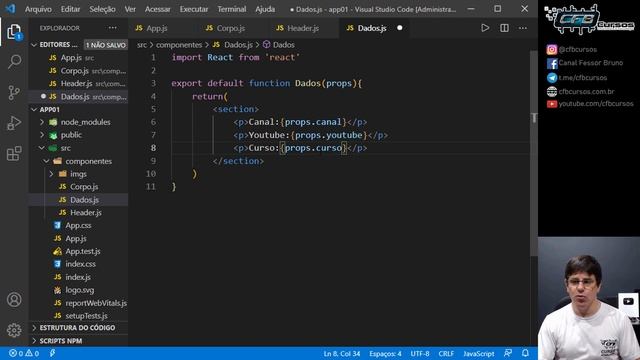640x360 pixels.
Task: Open the Accounts icon
Action: (x=14, y=300)
